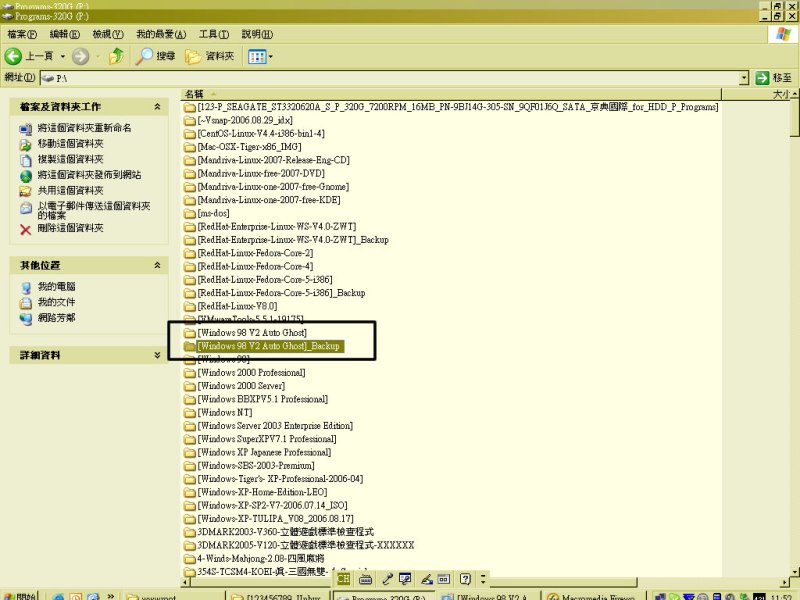
Task: Click the folder icon of [Mac-OSX-Tiger-x86_IMG]
Action: pos(190,147)
